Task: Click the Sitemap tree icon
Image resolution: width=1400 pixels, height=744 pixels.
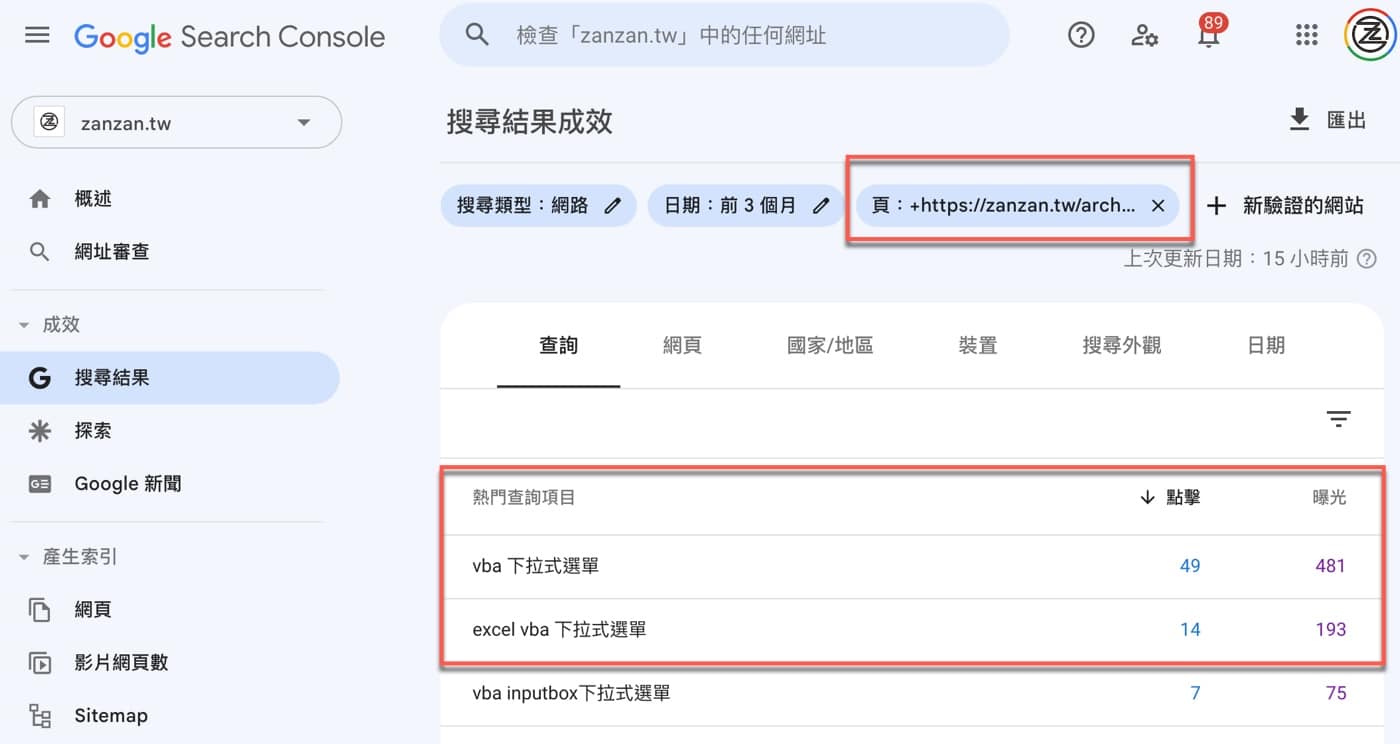Action: [40, 716]
